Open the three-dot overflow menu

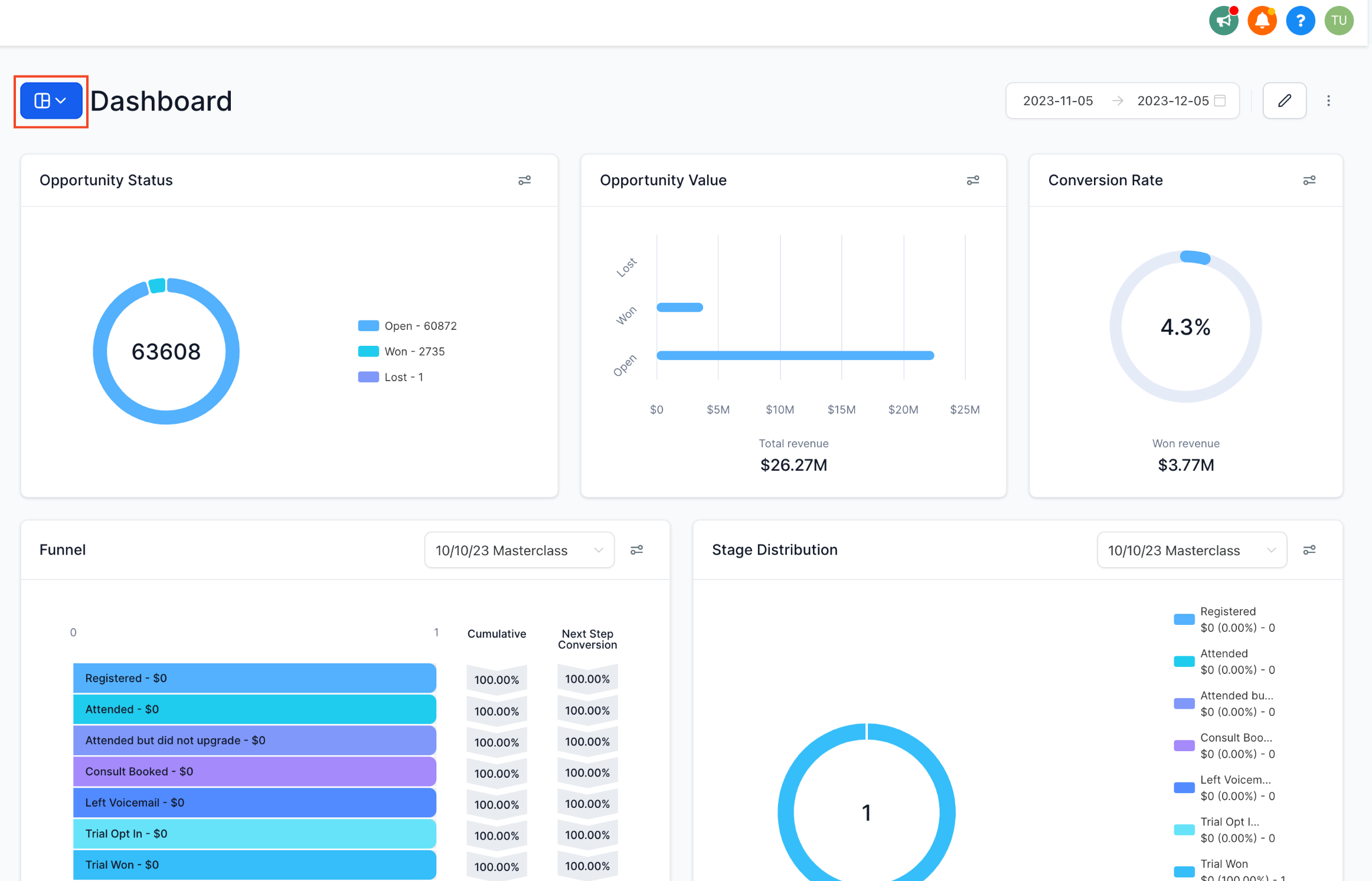tap(1328, 100)
